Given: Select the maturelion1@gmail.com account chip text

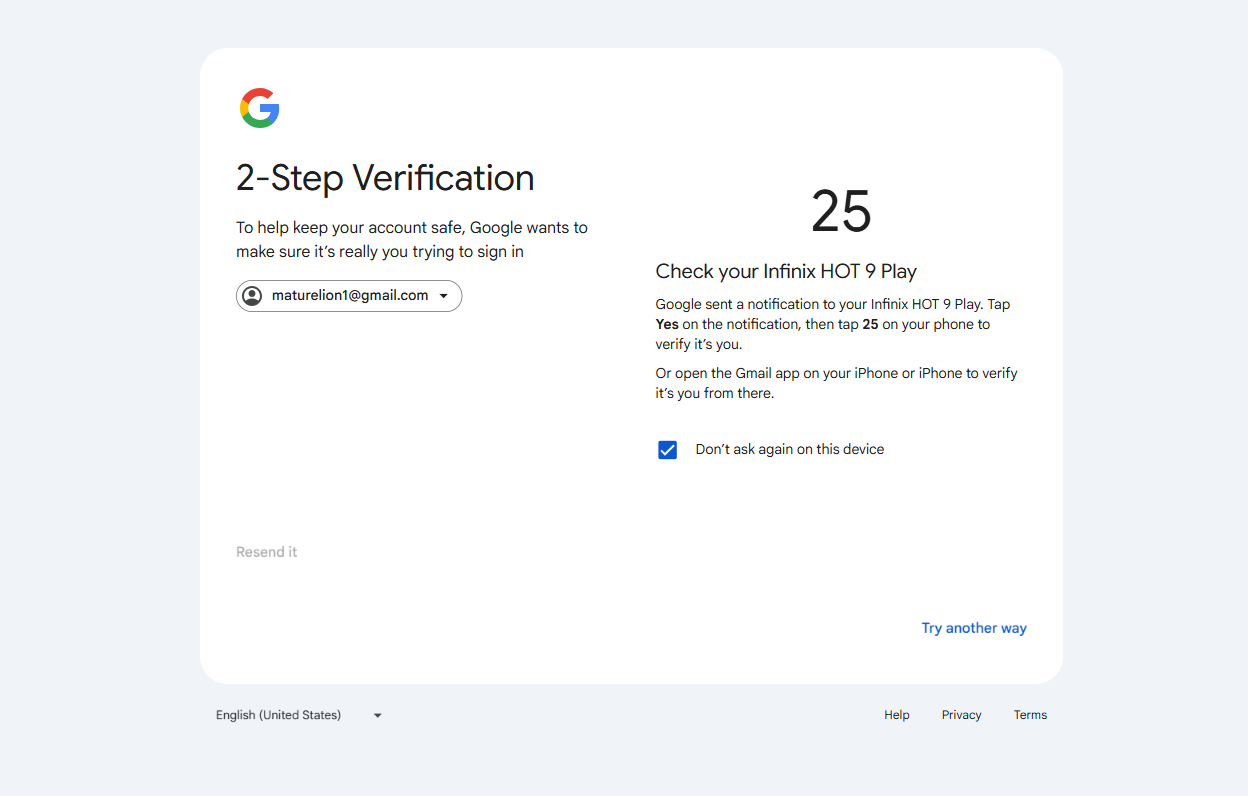Looking at the screenshot, I should 350,295.
